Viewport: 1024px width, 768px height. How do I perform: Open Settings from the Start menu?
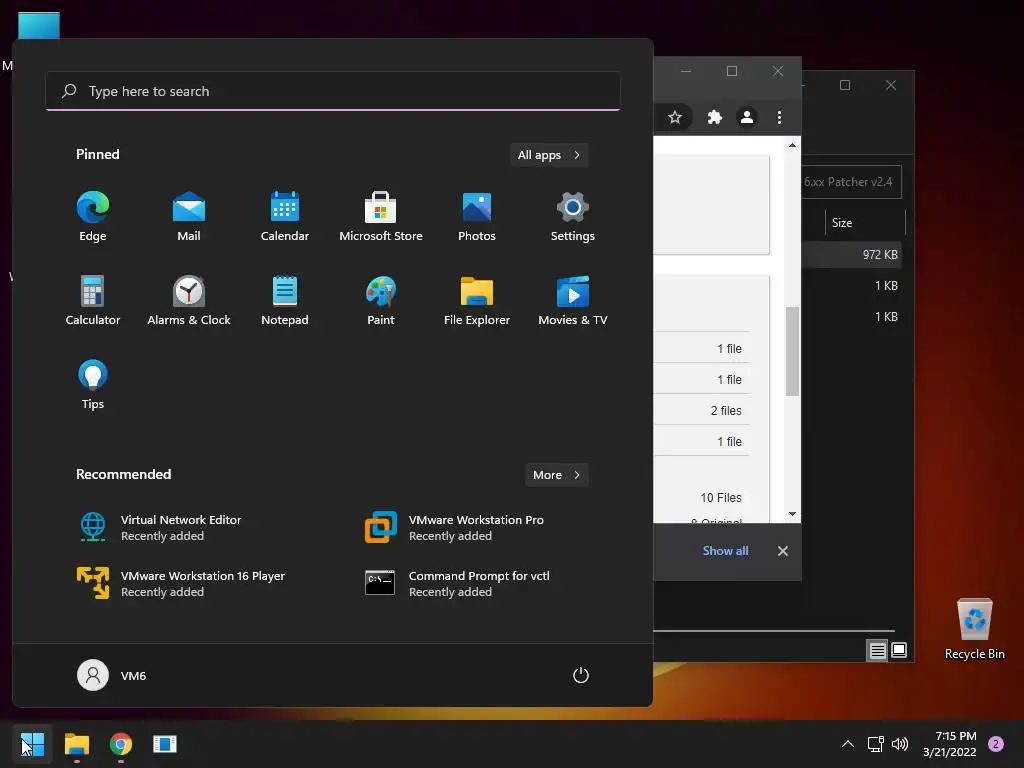coord(573,217)
